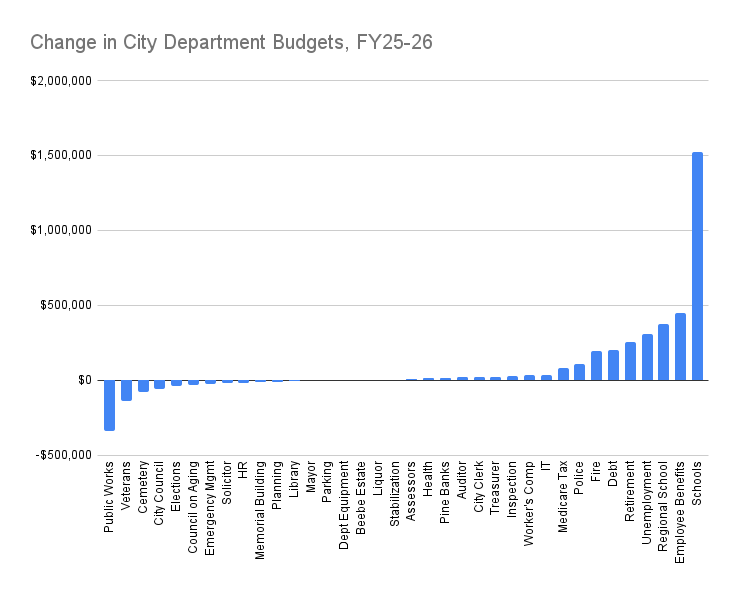Image resolution: width=738 pixels, height=594 pixels.
Task: Click the Police bar
Action: tap(579, 372)
